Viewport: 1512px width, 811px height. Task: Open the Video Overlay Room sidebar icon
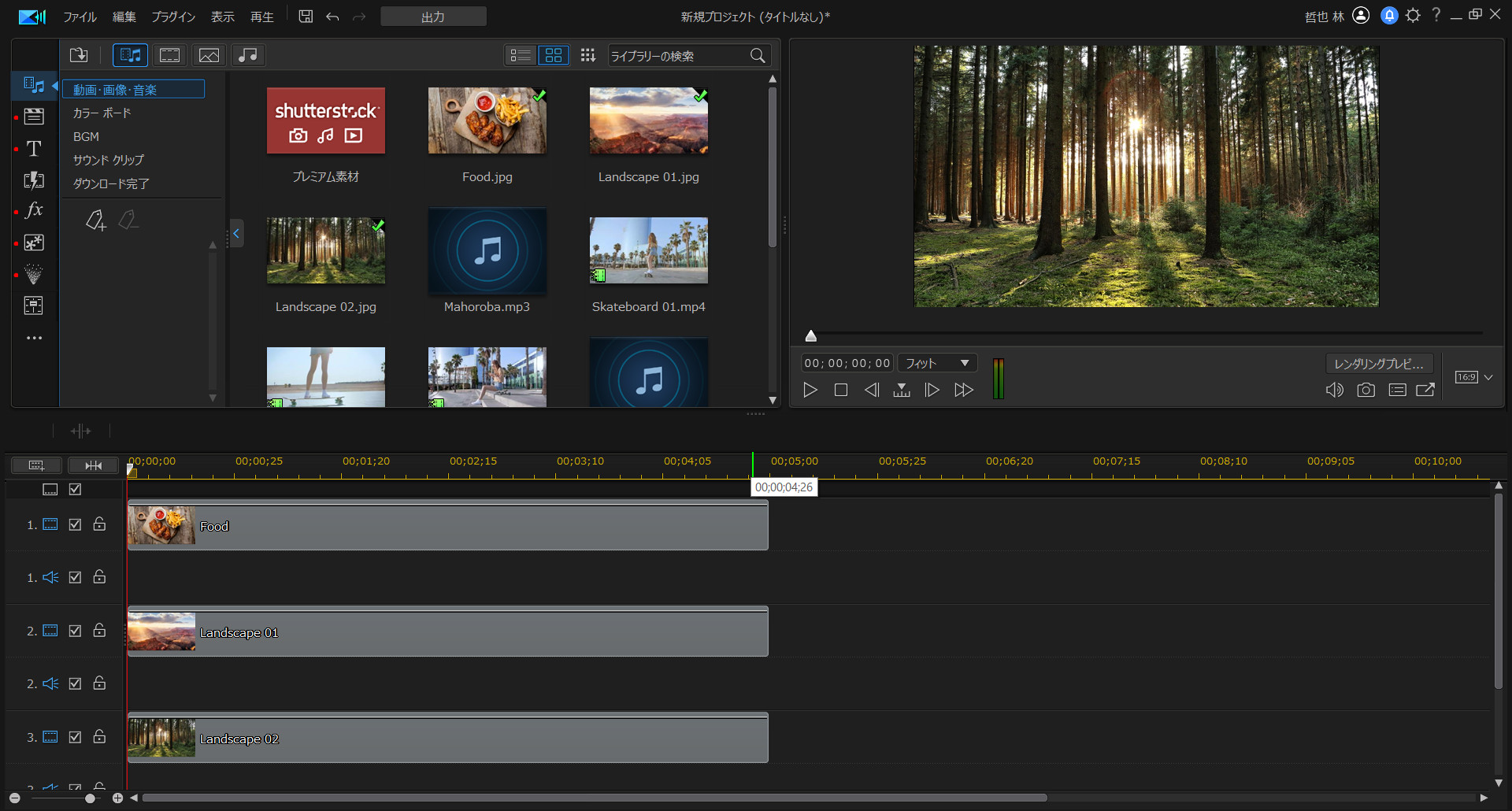pos(34,243)
